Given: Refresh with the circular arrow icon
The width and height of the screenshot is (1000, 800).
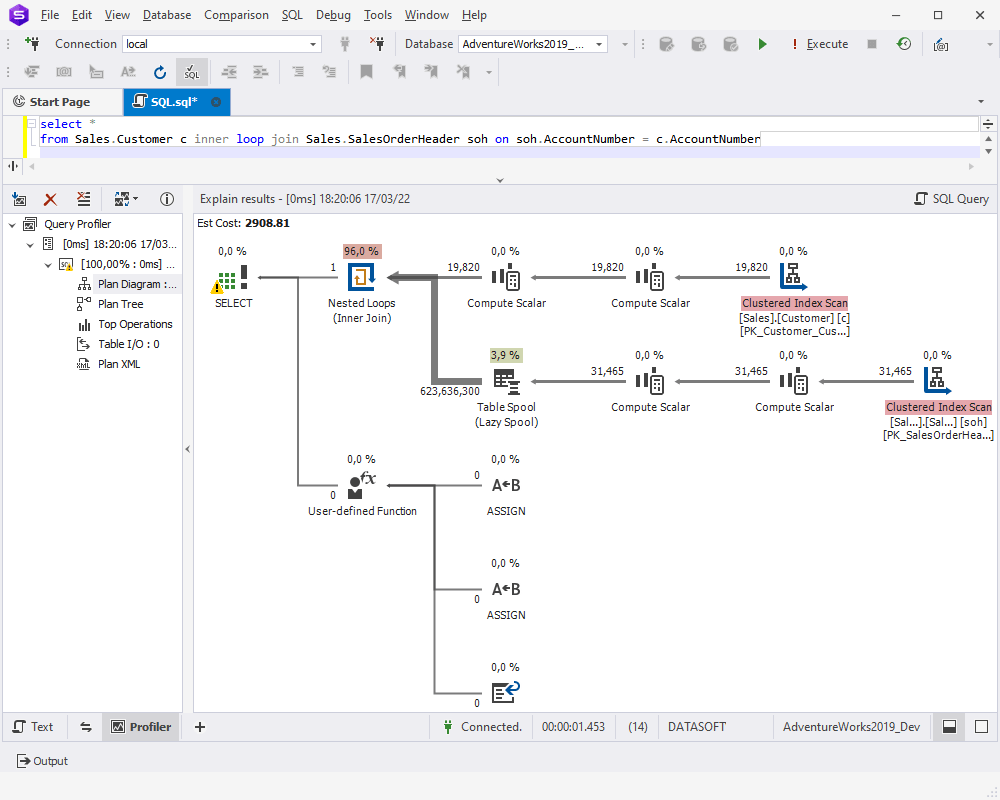Looking at the screenshot, I should coord(160,72).
